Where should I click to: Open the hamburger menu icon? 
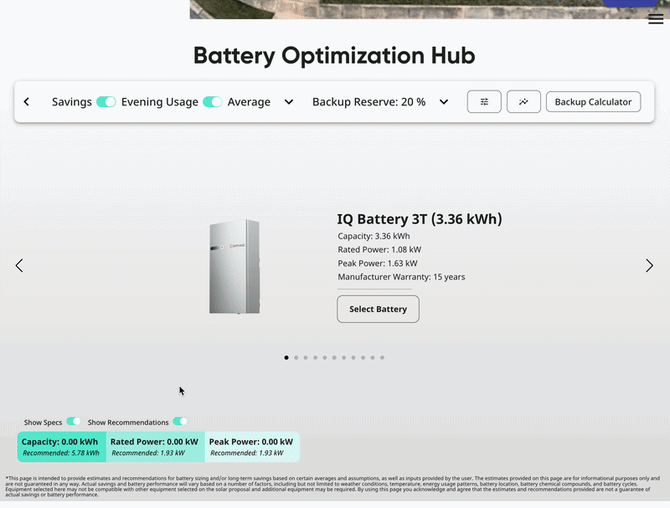(655, 19)
